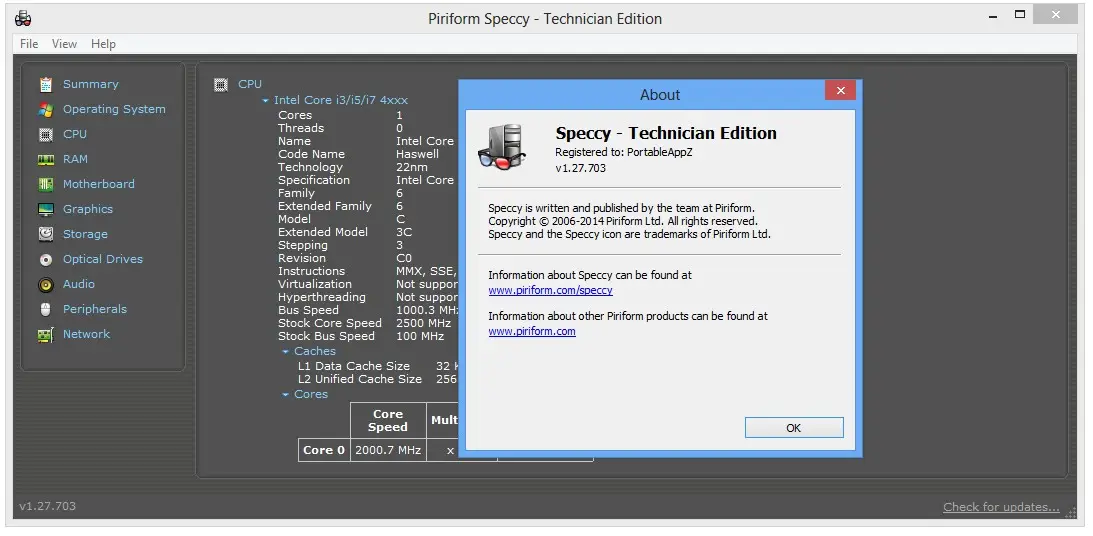Click the L2 Unified Cache Size label
Image resolution: width=1093 pixels, height=536 pixels.
[360, 380]
